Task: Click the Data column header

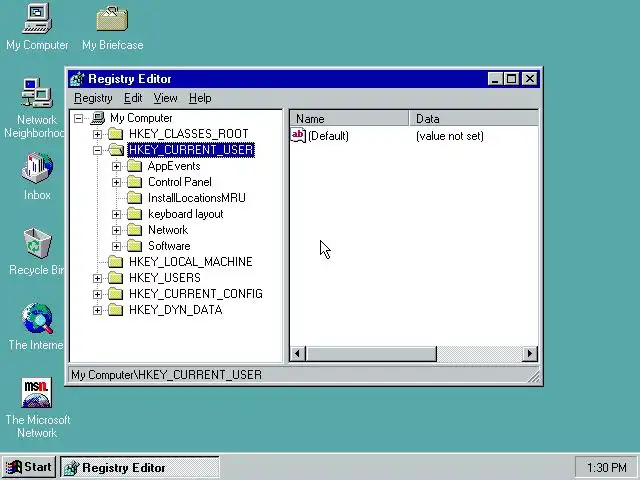Action: tap(473, 118)
